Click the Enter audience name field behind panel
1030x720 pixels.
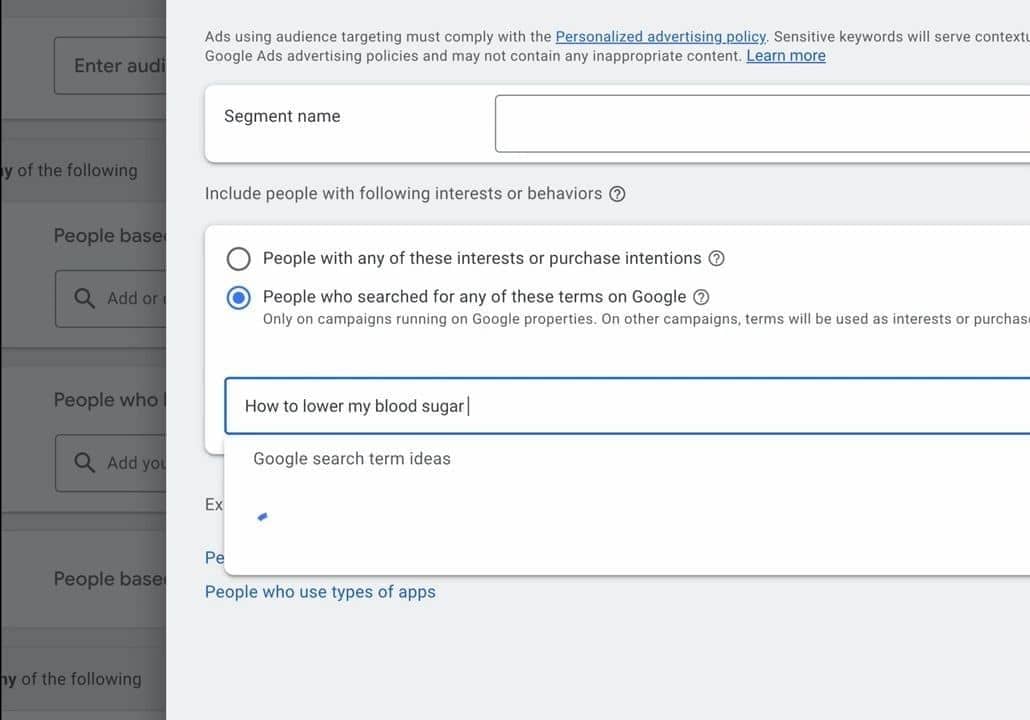tap(112, 66)
